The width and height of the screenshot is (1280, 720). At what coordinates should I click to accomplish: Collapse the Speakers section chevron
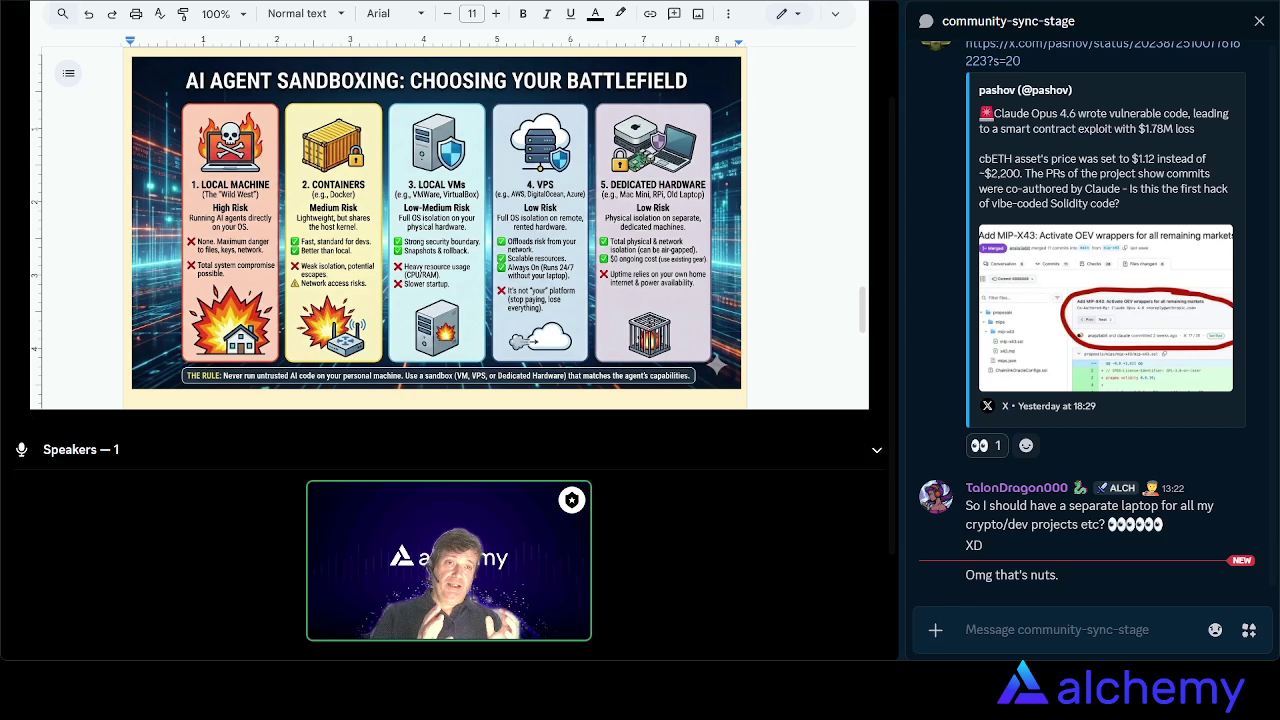coord(877,450)
